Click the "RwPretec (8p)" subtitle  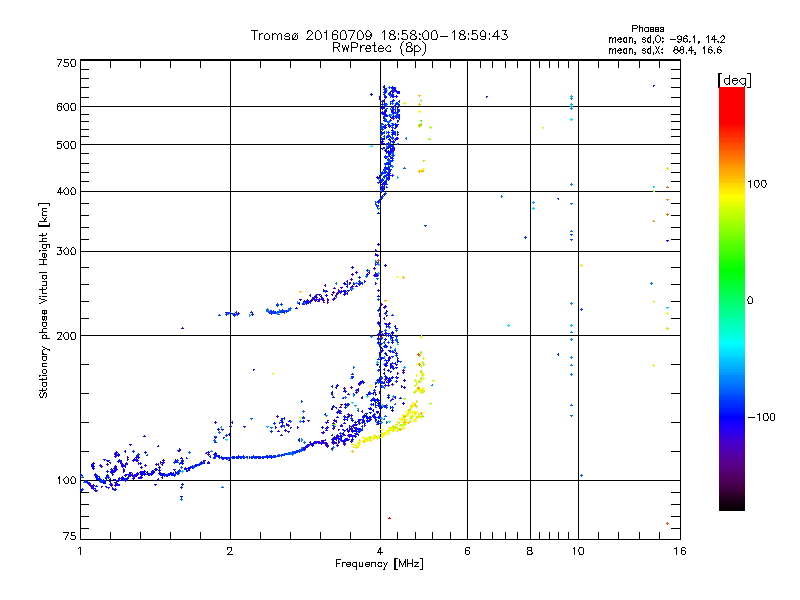[x=379, y=48]
